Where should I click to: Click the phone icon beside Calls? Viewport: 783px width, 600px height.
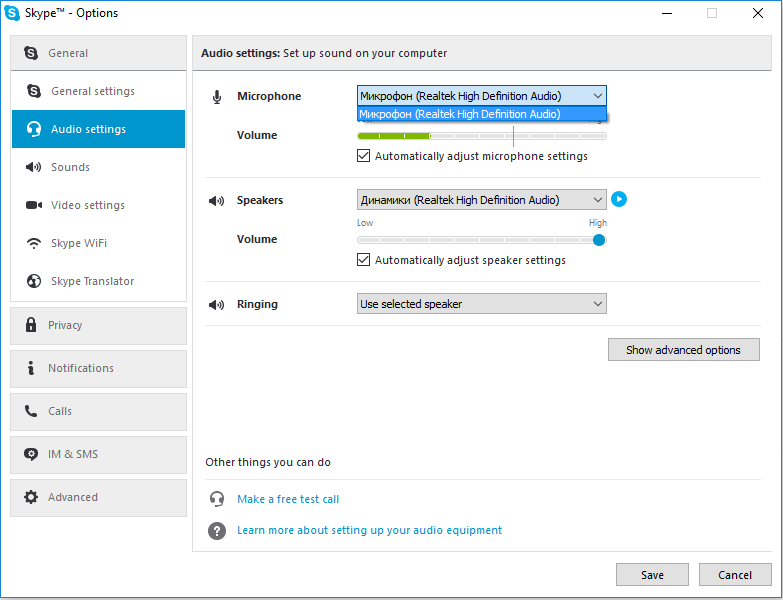click(31, 411)
